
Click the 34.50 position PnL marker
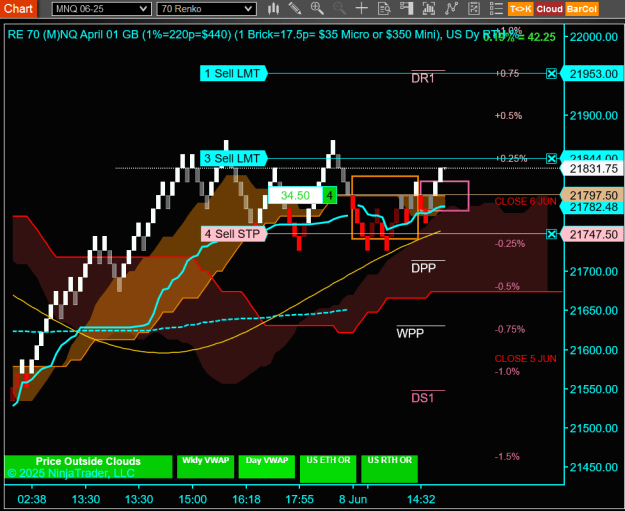tap(295, 195)
